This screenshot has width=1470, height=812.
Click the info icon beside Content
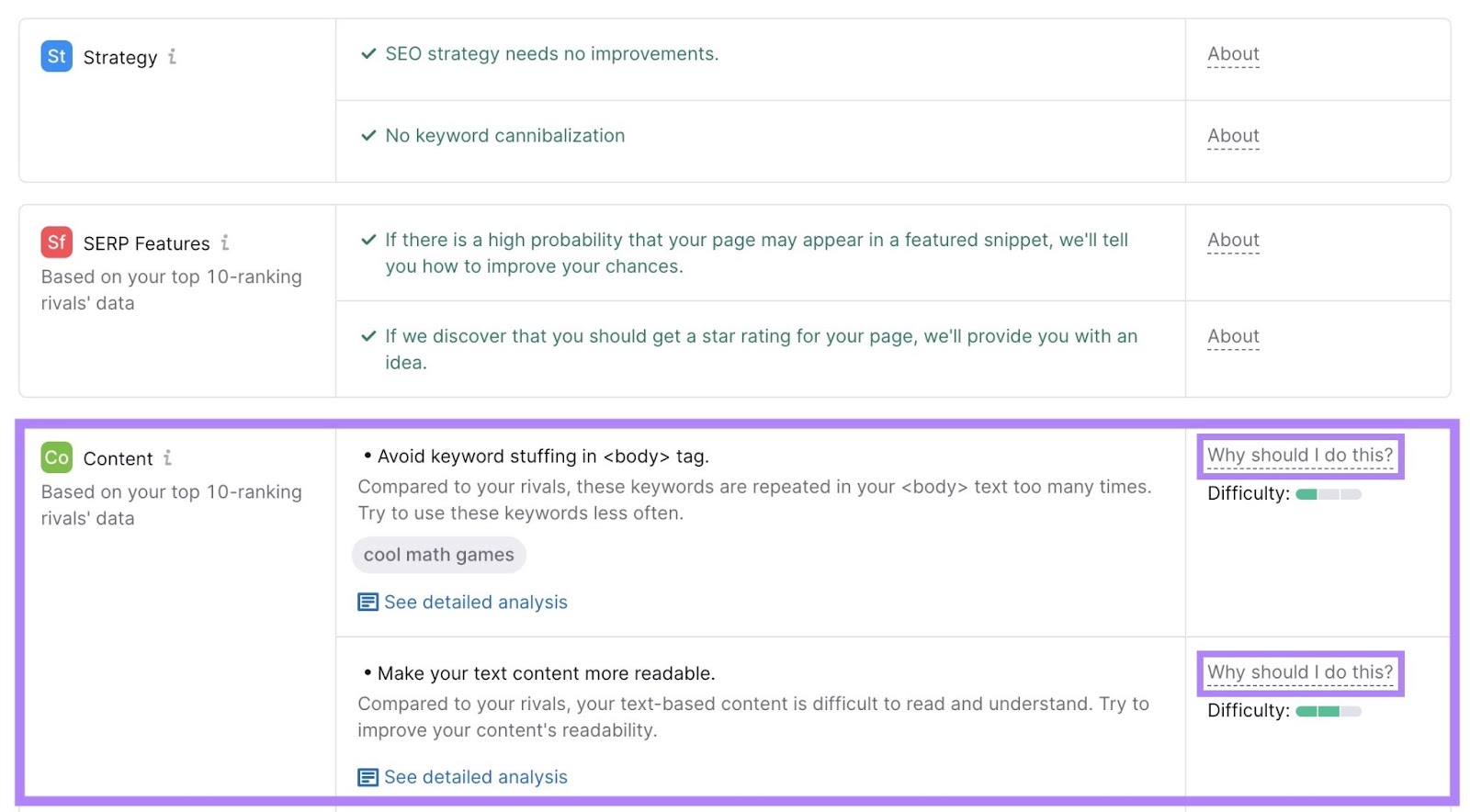click(169, 457)
